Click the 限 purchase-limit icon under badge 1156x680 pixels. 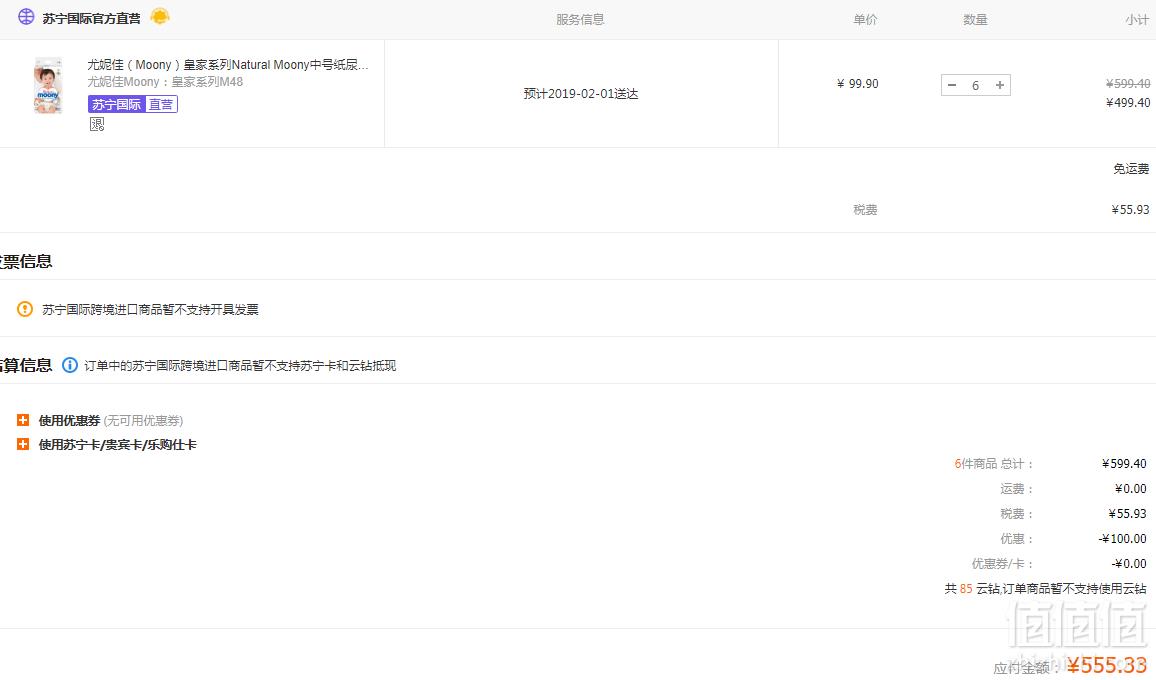pos(97,124)
